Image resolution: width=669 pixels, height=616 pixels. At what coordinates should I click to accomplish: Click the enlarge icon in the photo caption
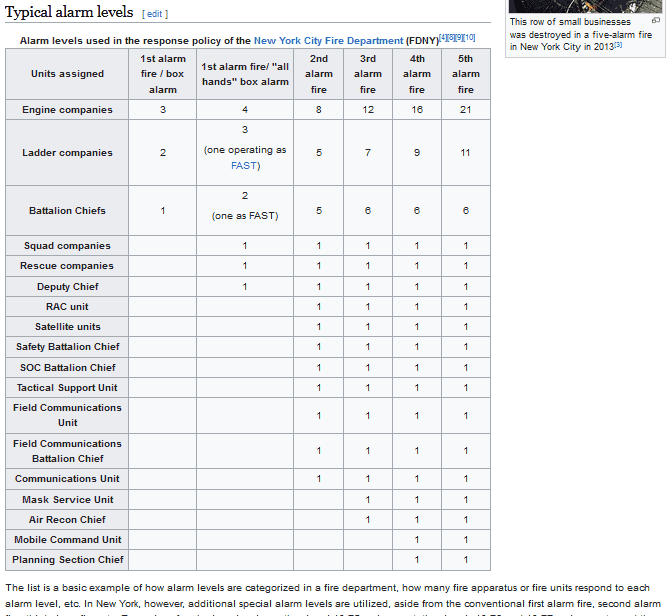[x=656, y=20]
